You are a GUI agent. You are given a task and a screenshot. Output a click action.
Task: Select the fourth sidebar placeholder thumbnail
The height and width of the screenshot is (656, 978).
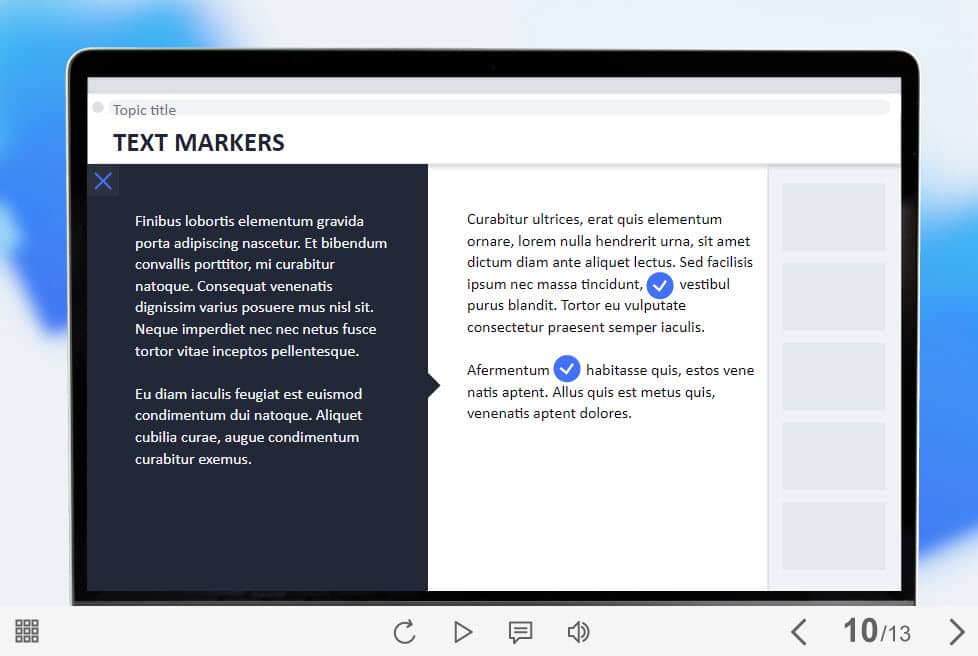(833, 456)
